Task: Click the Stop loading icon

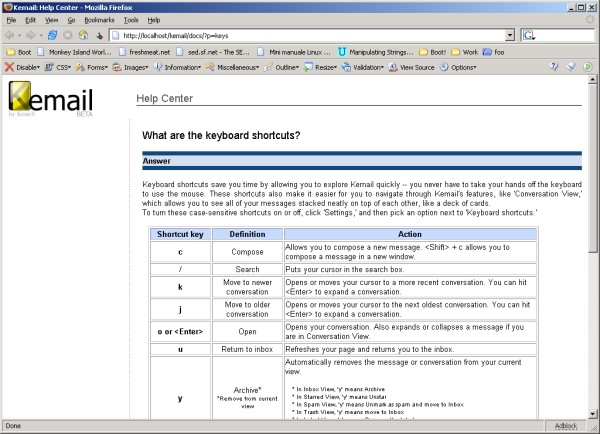Action: pos(68,36)
